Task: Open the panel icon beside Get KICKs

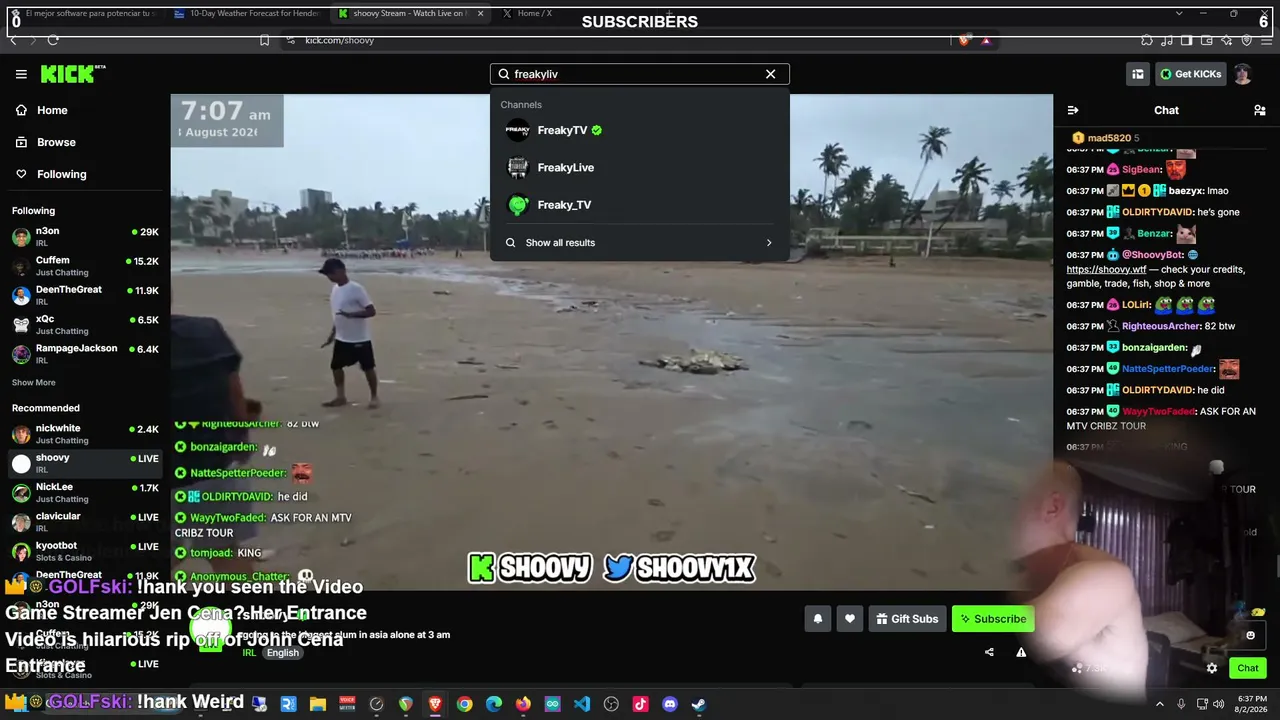Action: tap(1138, 74)
